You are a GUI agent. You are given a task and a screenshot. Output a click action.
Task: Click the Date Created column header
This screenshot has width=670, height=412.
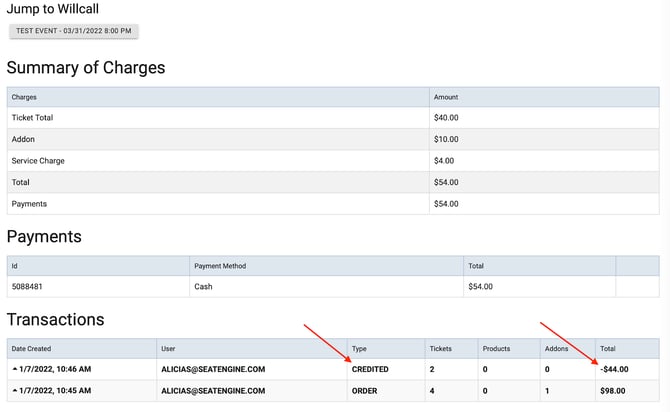31,349
